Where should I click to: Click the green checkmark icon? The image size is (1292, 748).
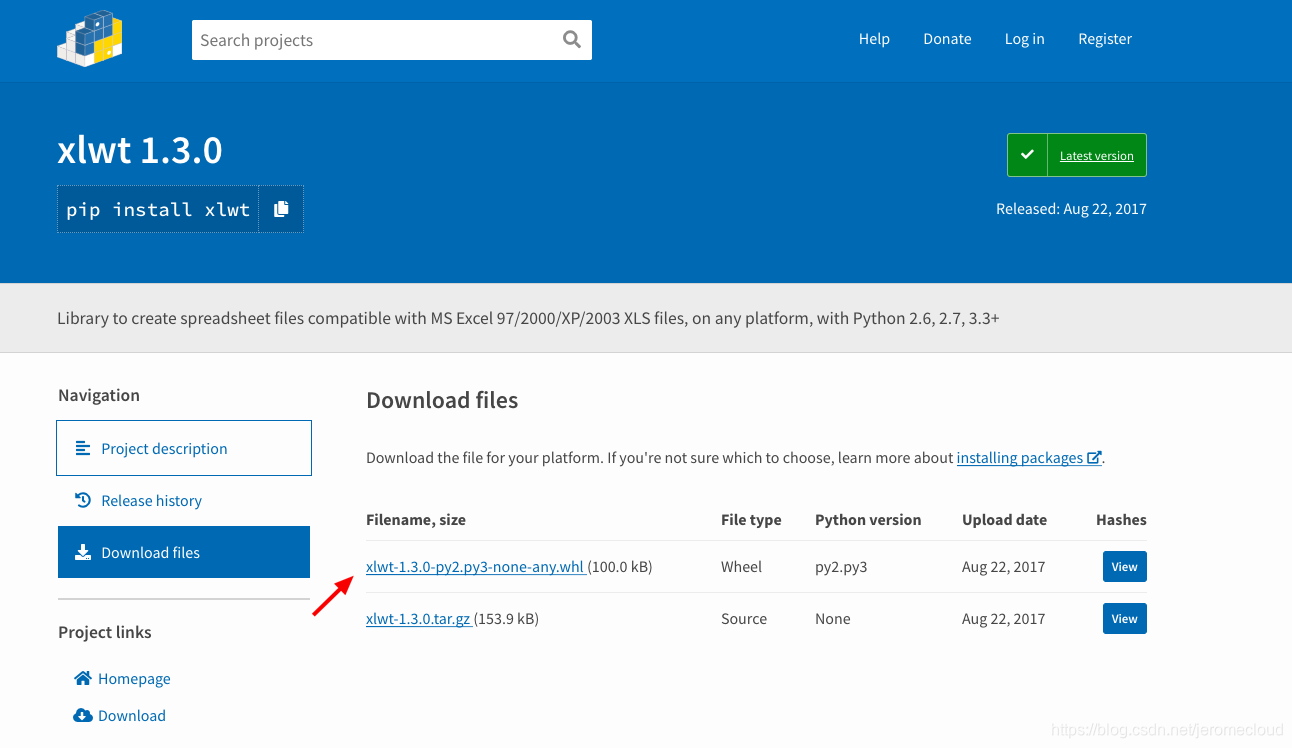click(x=1027, y=155)
